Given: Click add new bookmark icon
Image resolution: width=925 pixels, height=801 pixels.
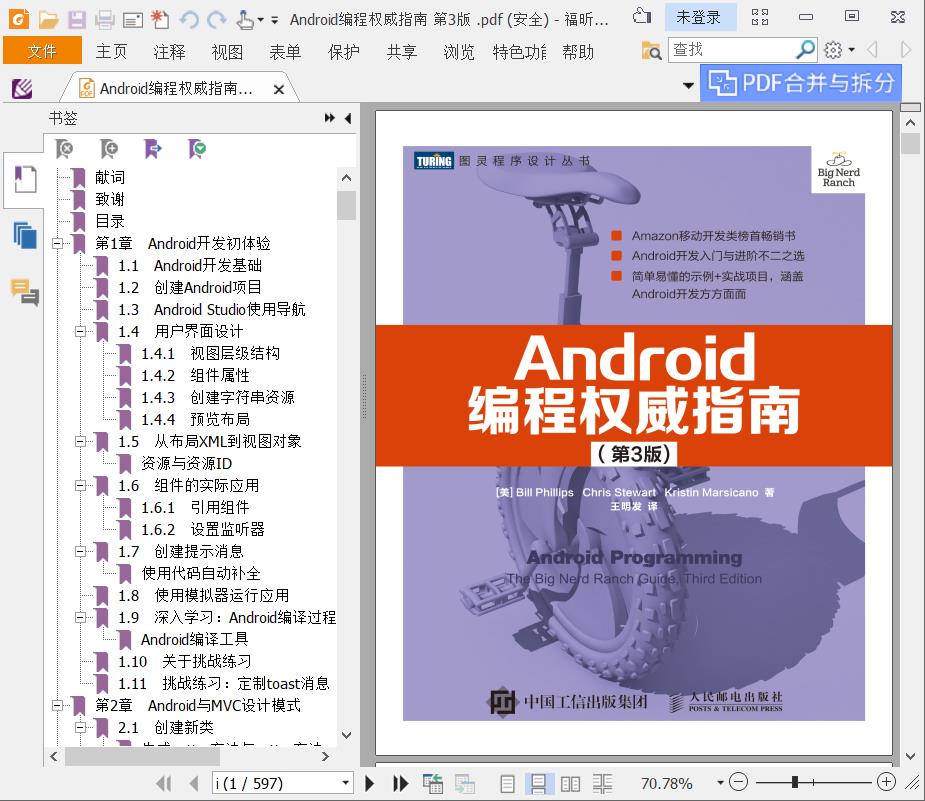Looking at the screenshot, I should (109, 149).
